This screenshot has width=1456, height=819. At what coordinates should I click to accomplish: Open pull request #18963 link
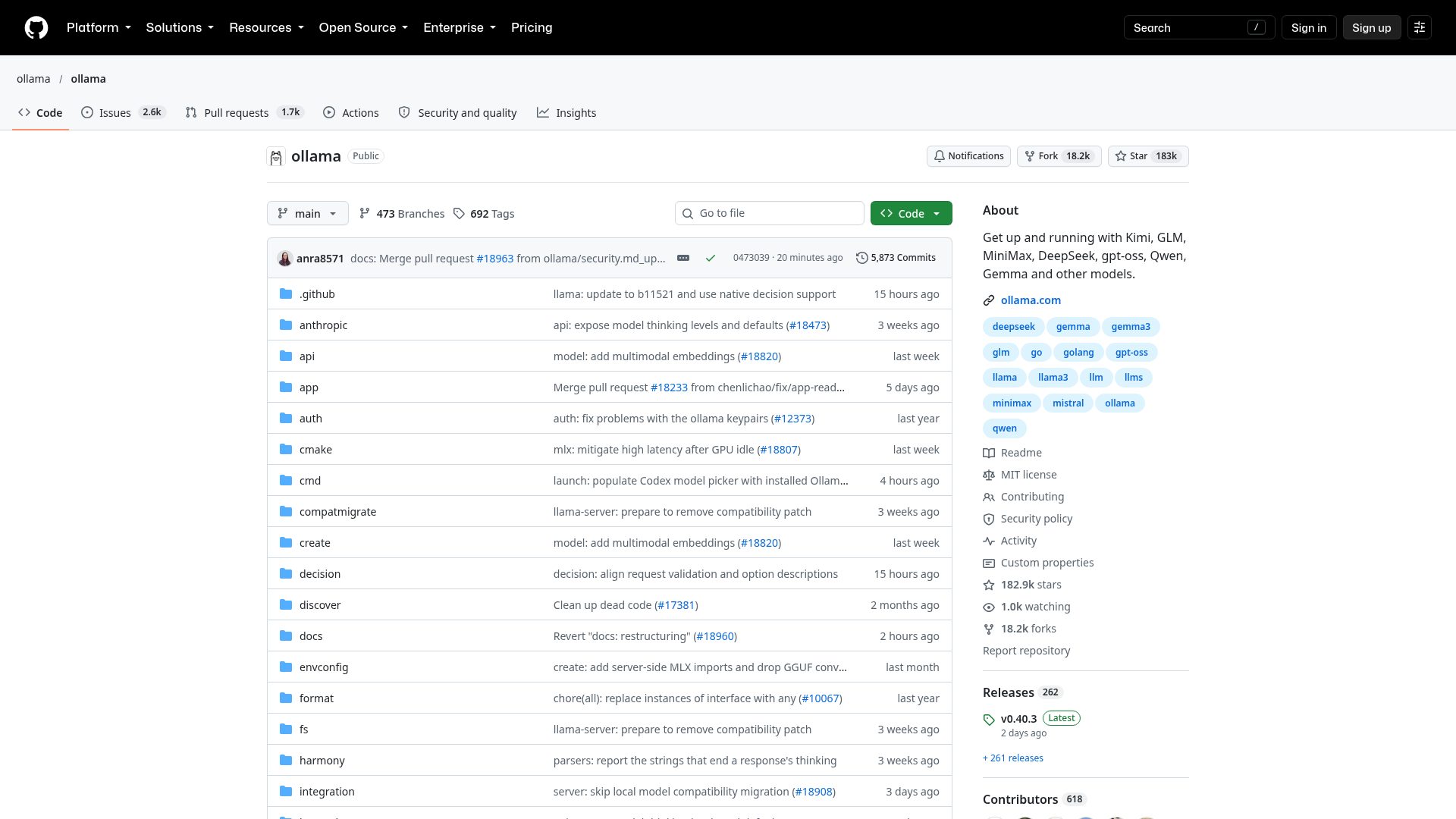(x=494, y=259)
